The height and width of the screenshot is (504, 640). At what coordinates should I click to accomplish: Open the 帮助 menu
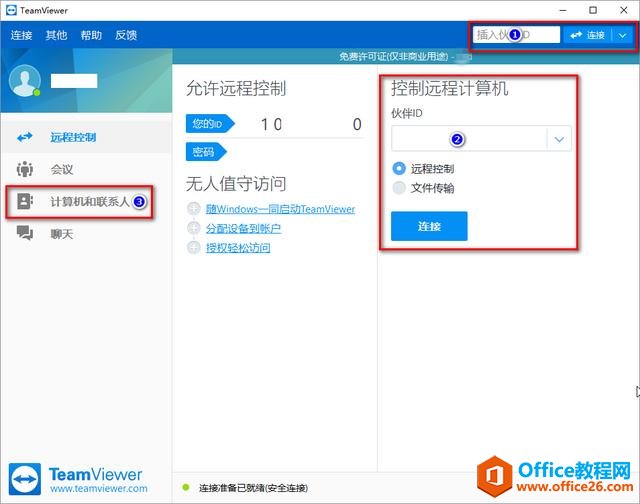(91, 35)
